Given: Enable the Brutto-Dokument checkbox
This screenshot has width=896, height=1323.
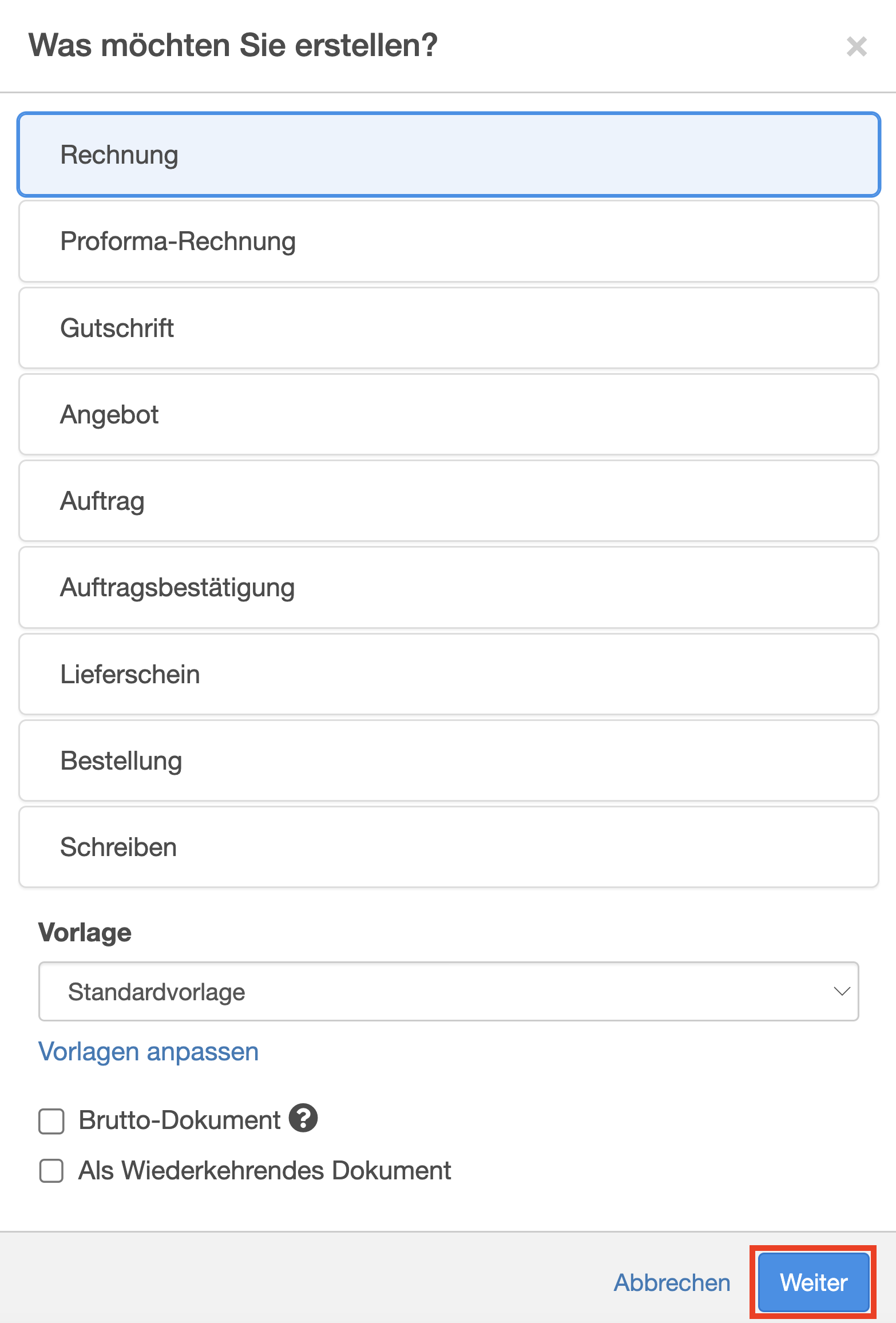Looking at the screenshot, I should click(51, 1120).
